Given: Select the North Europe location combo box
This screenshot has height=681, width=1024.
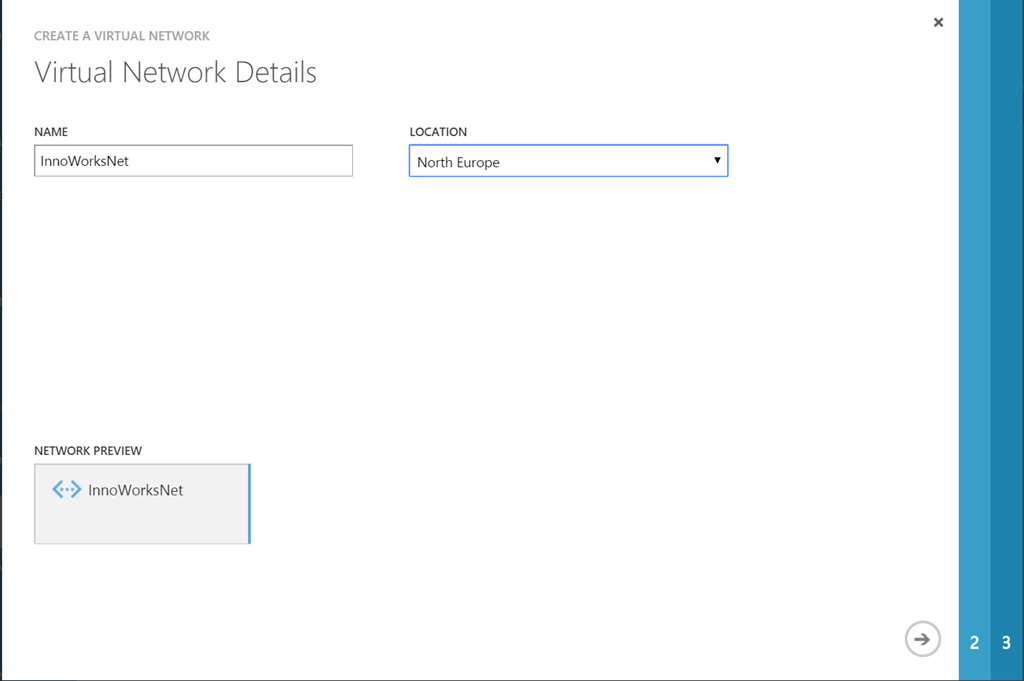Looking at the screenshot, I should 568,161.
